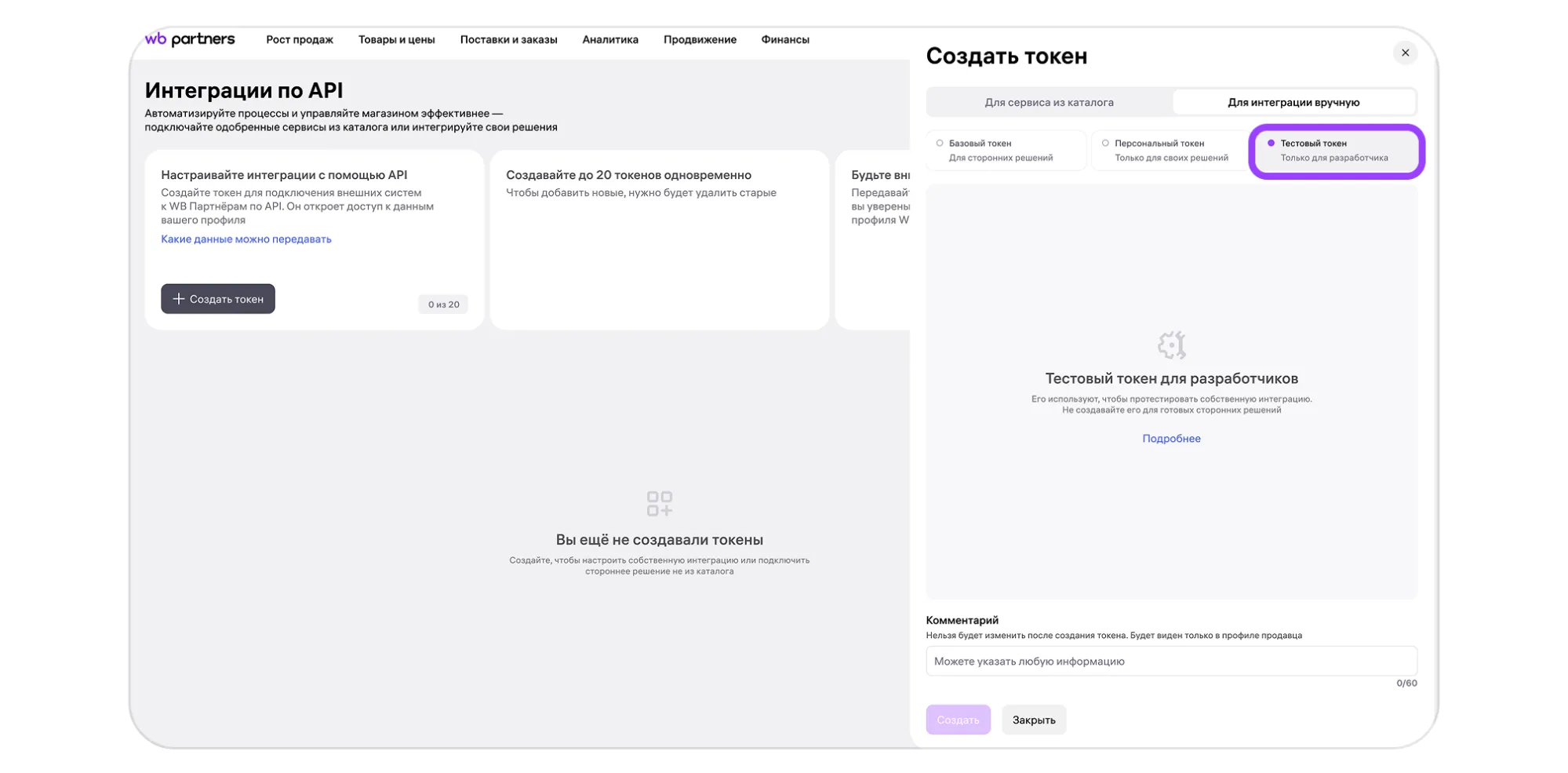This screenshot has height=773, width=1568.
Task: Close the Создать токен panel
Action: tap(1404, 53)
